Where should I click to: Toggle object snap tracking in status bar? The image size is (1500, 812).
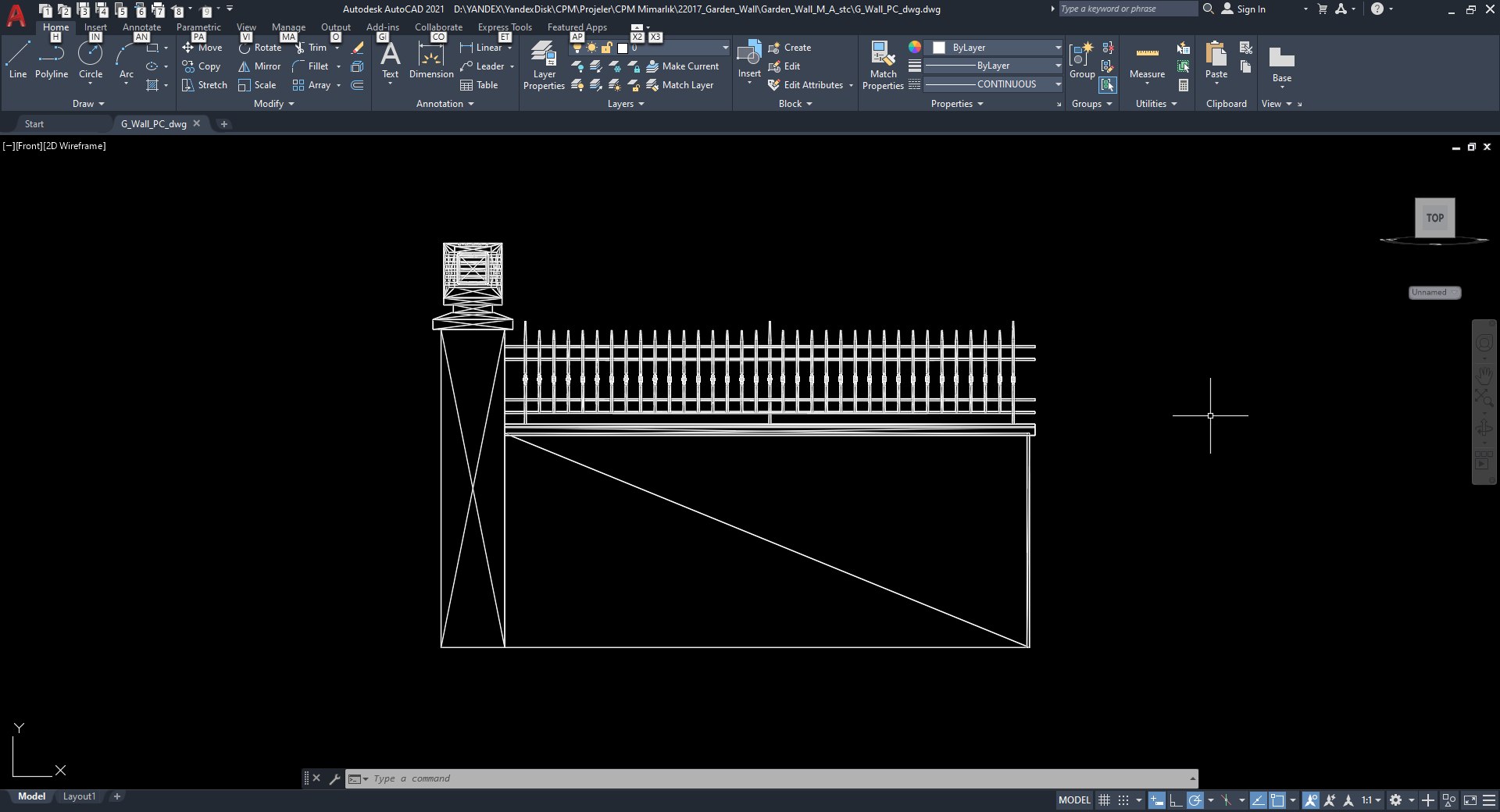coord(1259,800)
